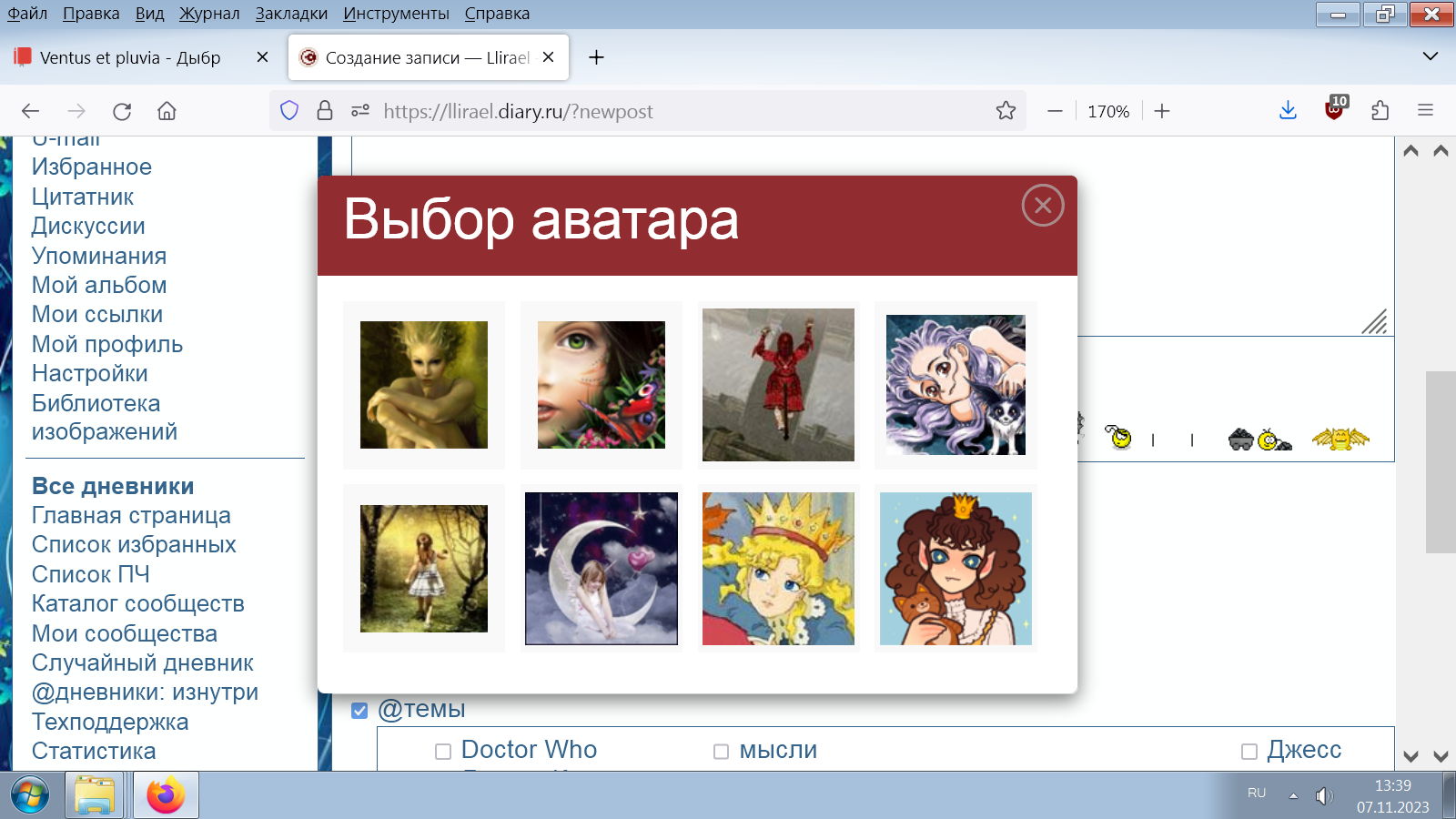1456x819 pixels.
Task: Open Библиотека изображений
Action: tap(105, 417)
